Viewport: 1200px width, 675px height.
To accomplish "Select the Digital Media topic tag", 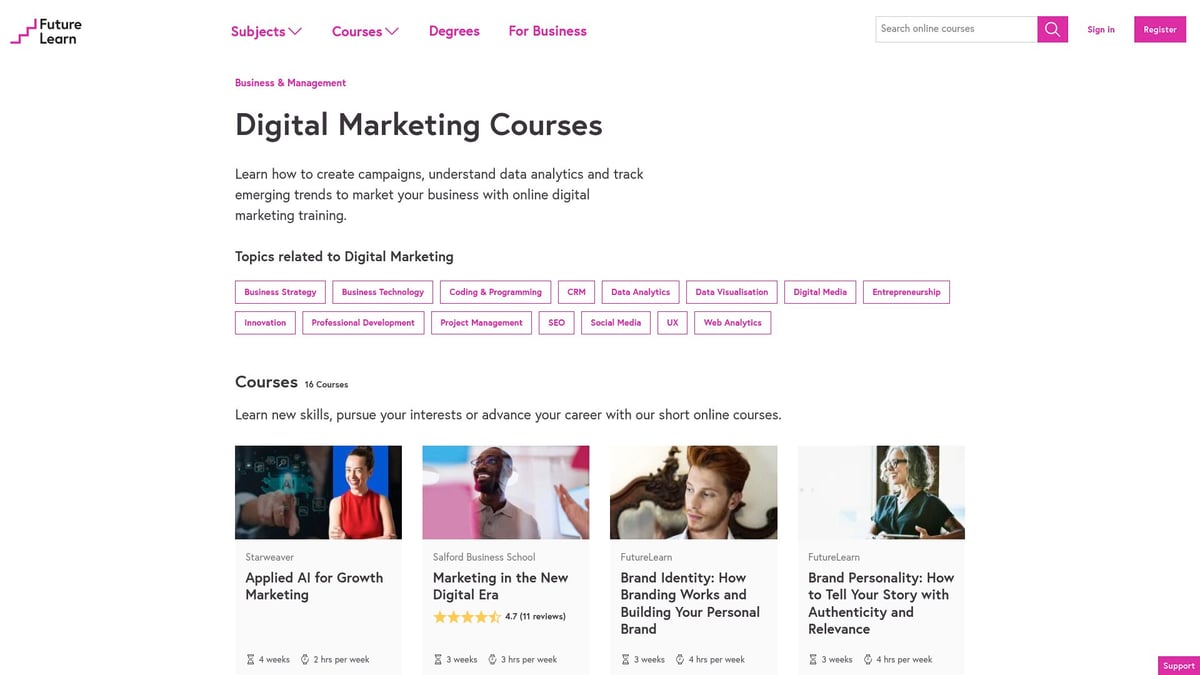I will pyautogui.click(x=820, y=292).
